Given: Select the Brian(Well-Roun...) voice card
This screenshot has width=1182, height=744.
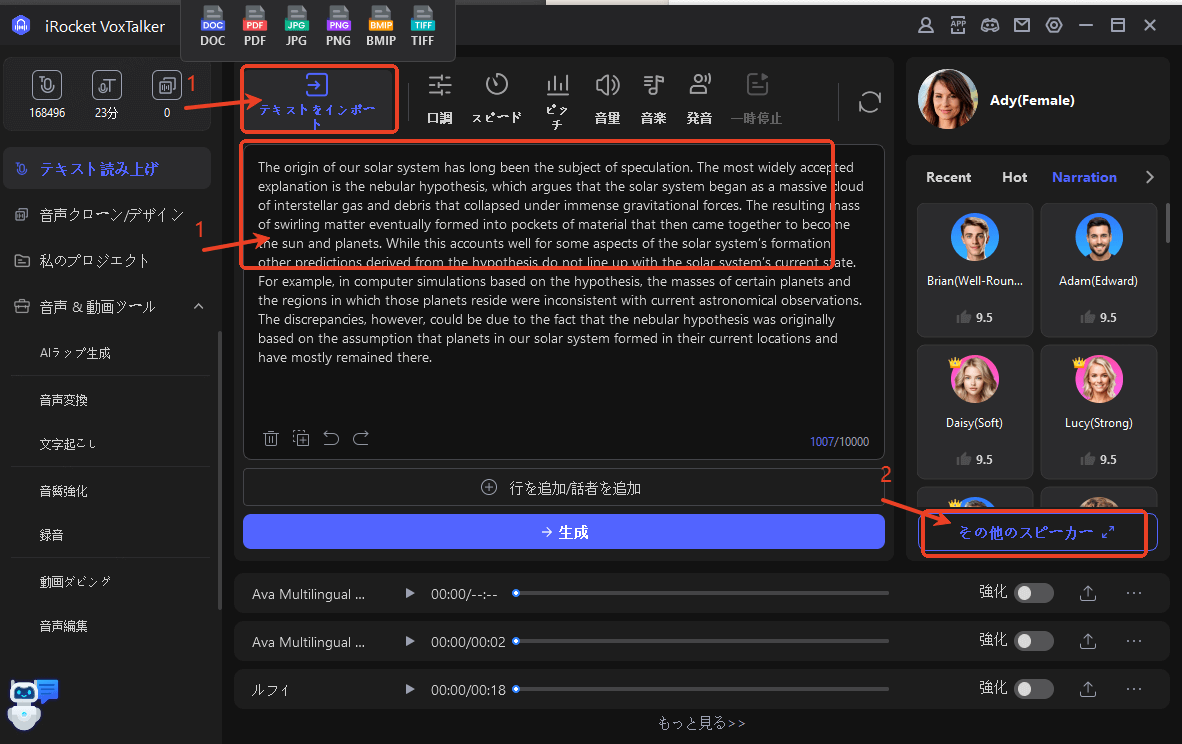Looking at the screenshot, I should click(x=975, y=270).
